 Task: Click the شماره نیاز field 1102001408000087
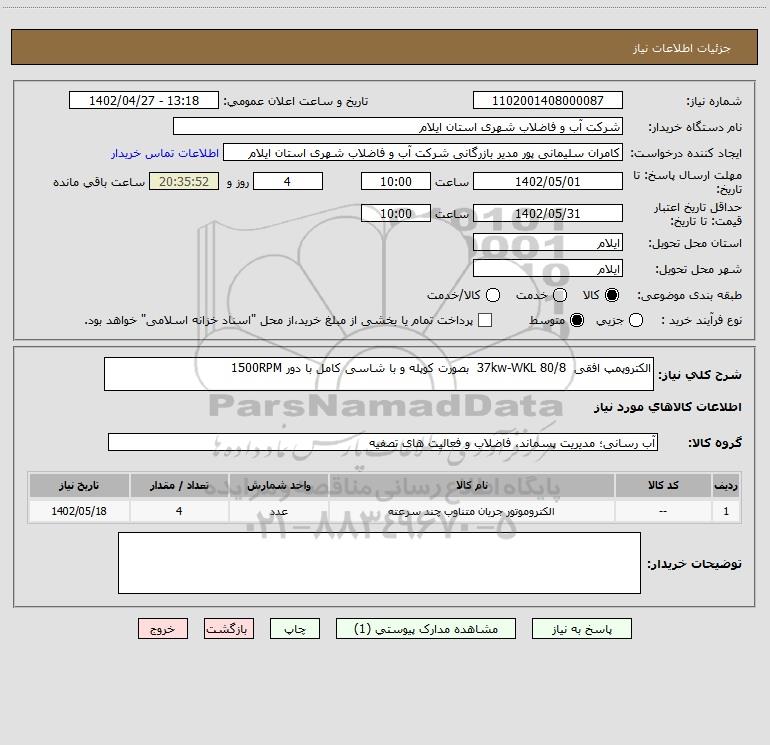(548, 101)
